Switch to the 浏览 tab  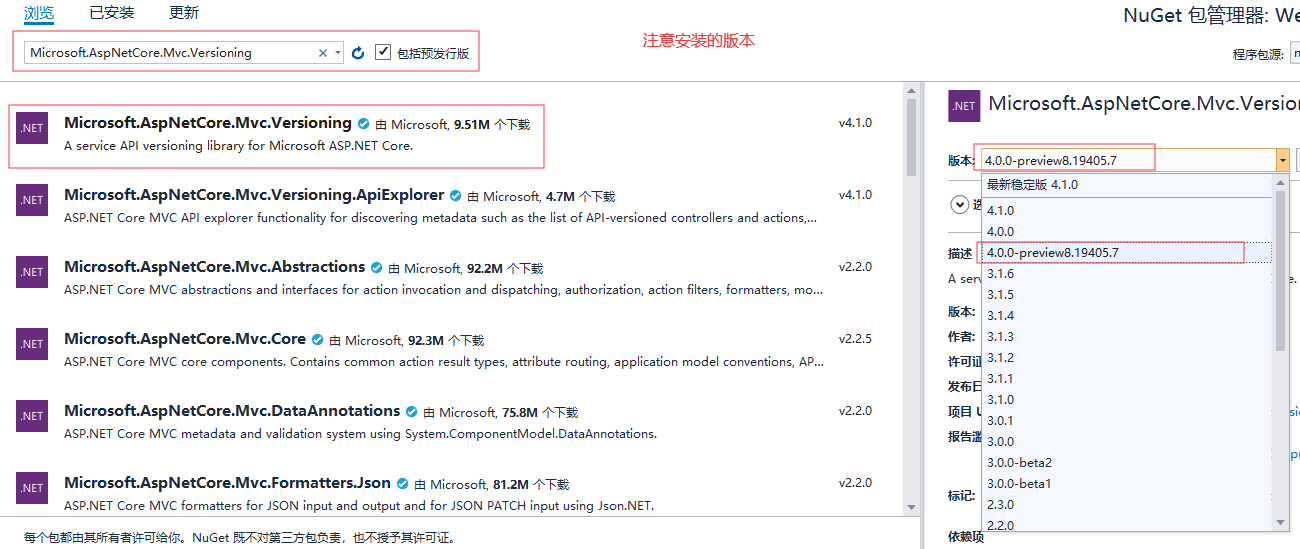click(x=39, y=13)
